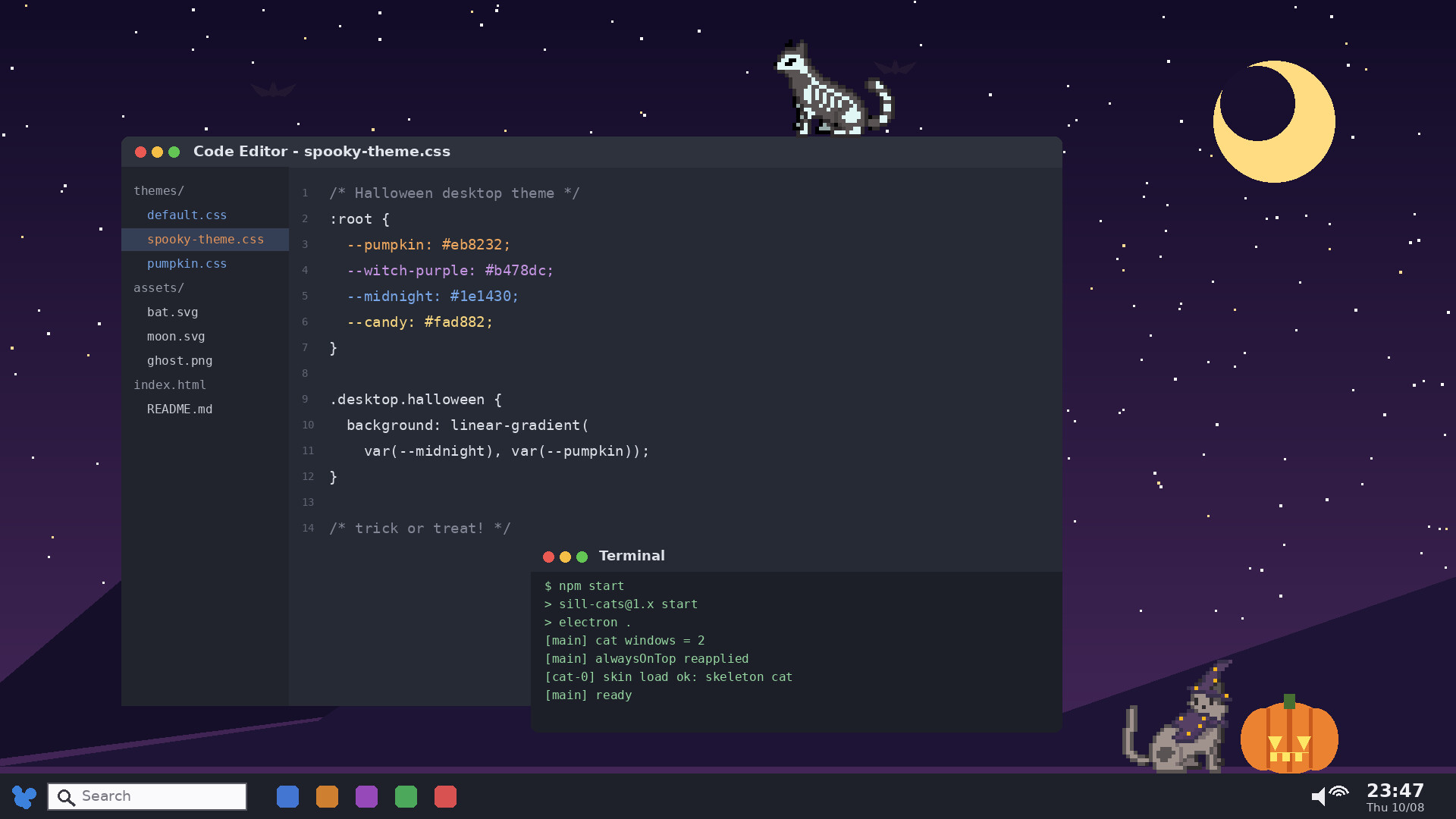This screenshot has width=1456, height=819.
Task: Open bat.svg in file tree
Action: click(172, 312)
